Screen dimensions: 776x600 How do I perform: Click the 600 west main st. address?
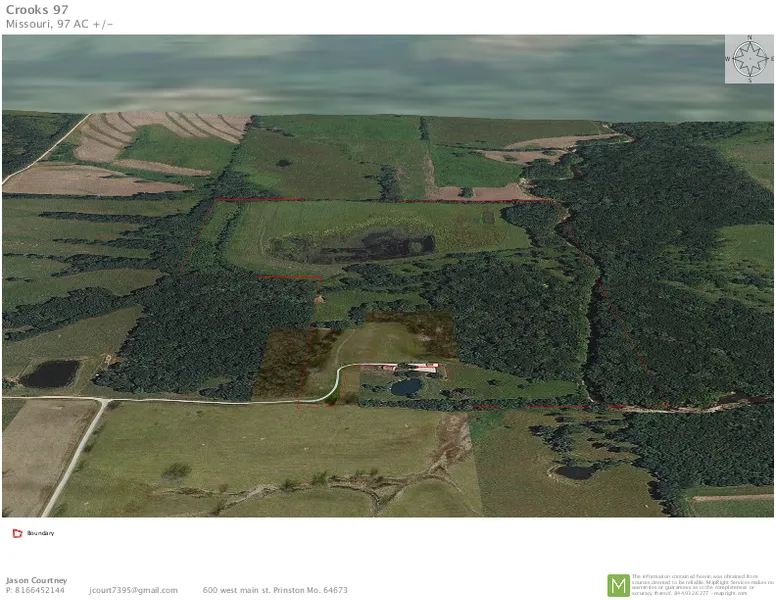[275, 590]
